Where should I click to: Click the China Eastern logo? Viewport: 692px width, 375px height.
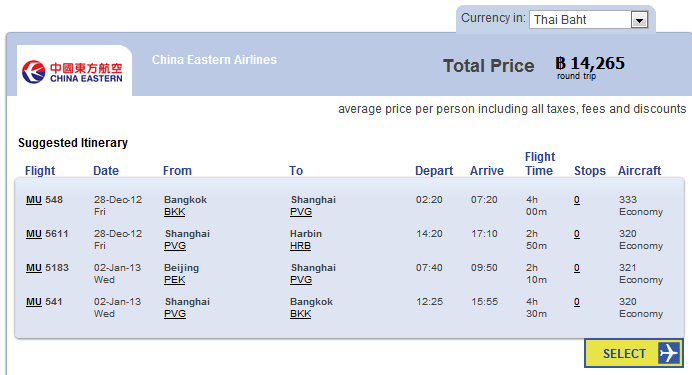pyautogui.click(x=72, y=71)
